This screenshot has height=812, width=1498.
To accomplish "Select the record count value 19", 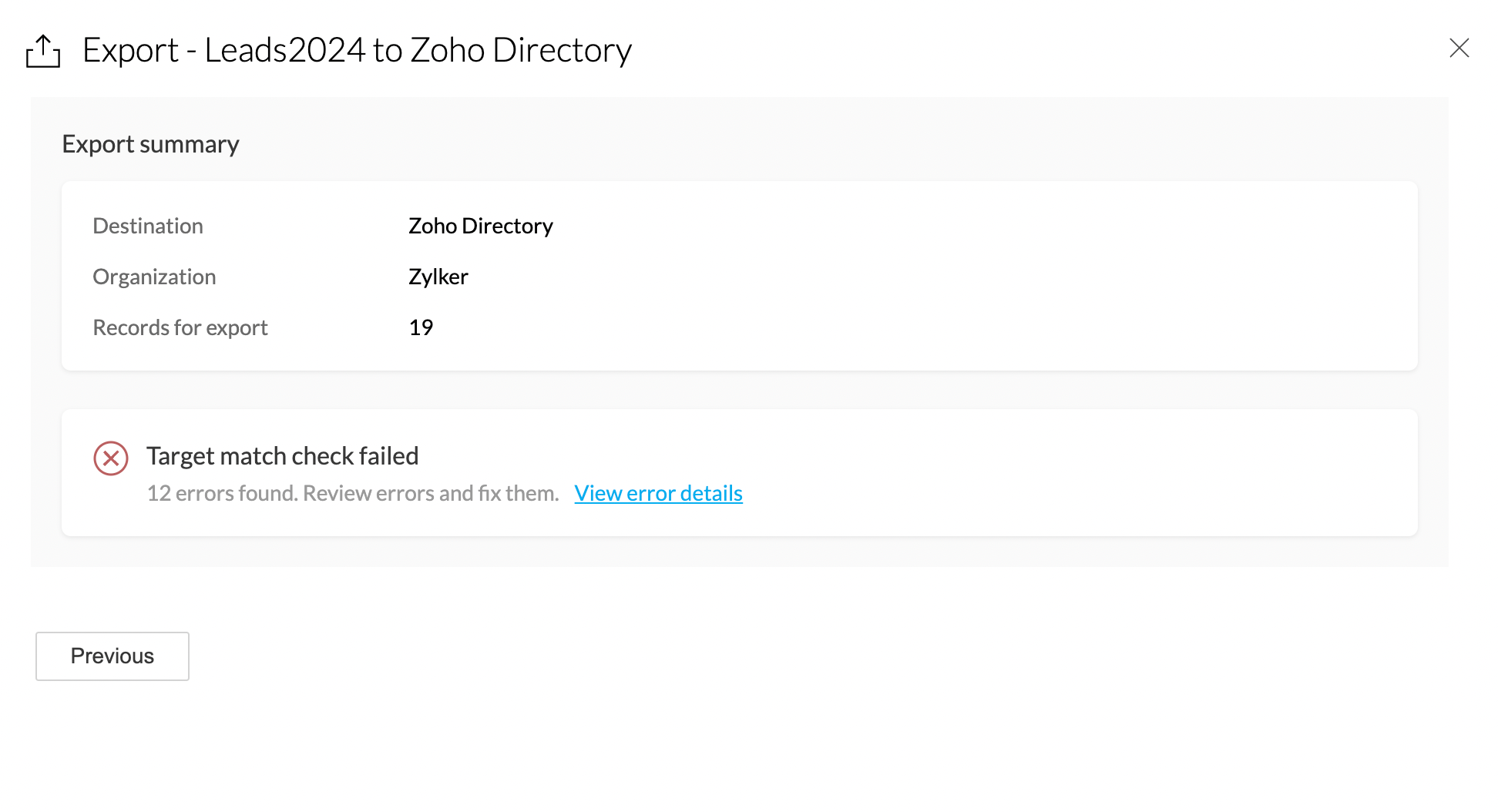I will click(421, 327).
